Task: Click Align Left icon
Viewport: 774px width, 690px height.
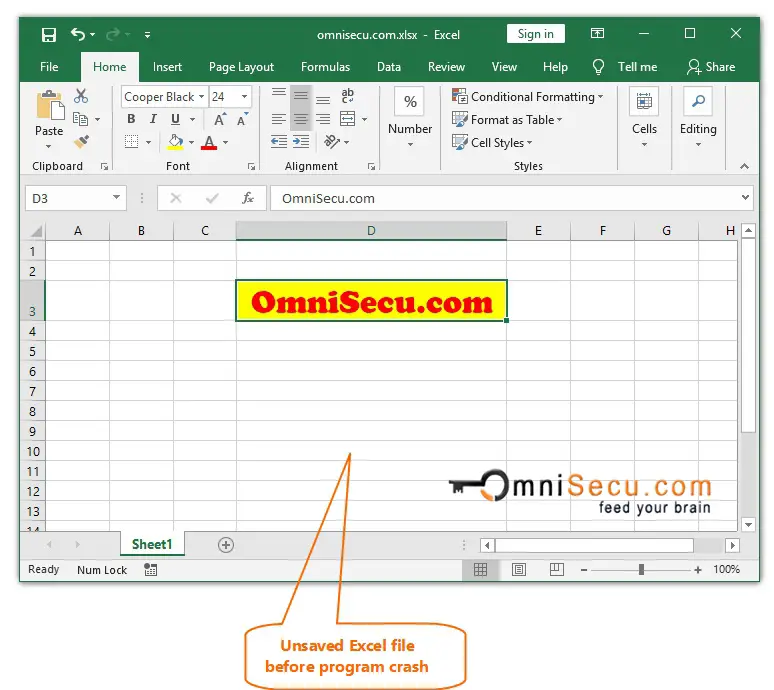Action: 279,119
